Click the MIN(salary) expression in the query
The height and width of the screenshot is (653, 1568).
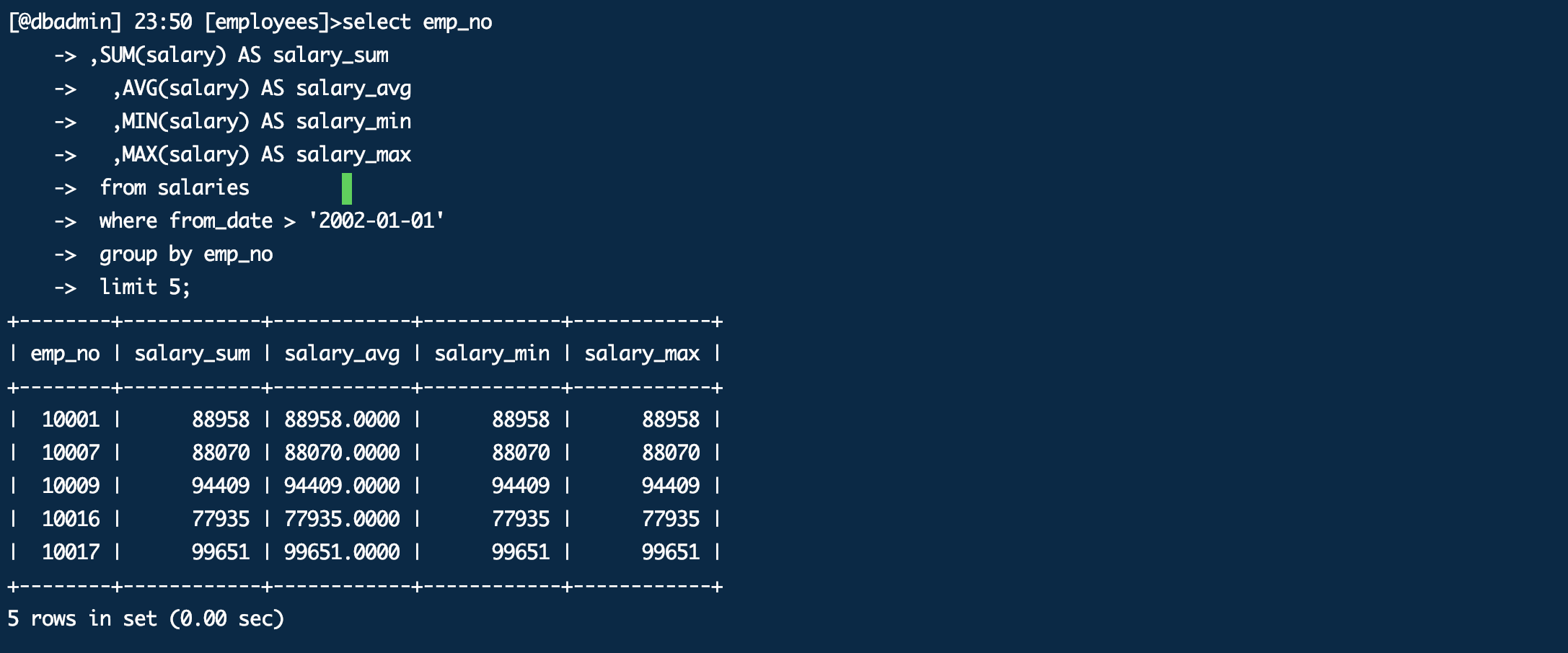coord(185,122)
